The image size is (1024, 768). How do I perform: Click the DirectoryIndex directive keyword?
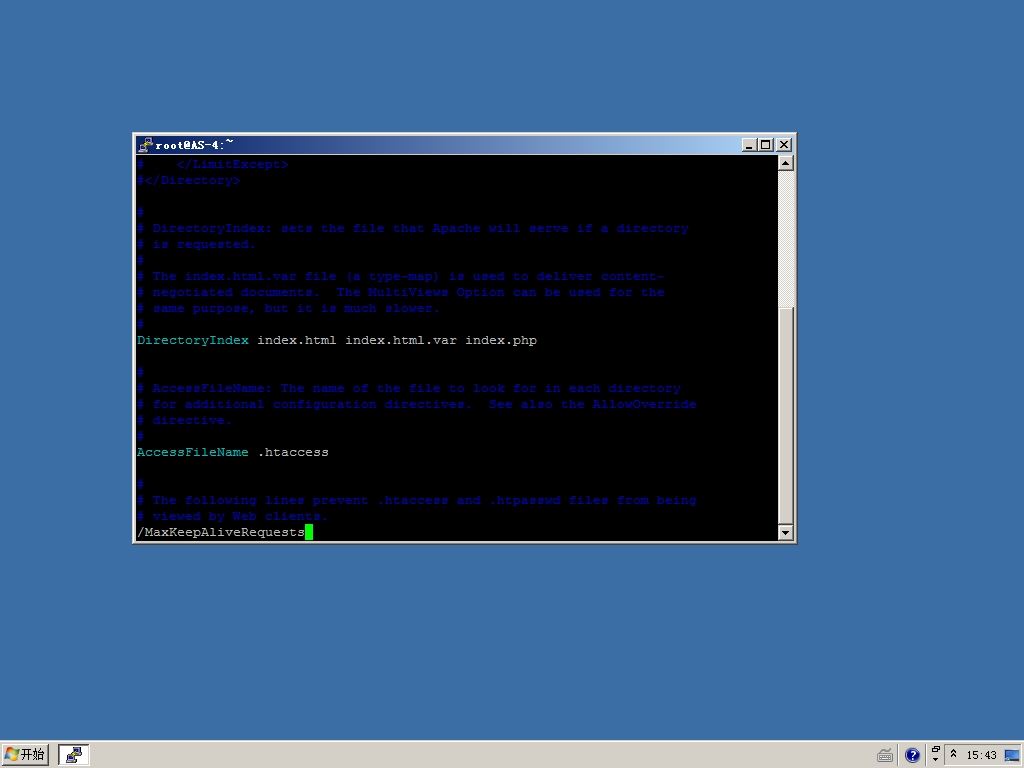pyautogui.click(x=193, y=340)
